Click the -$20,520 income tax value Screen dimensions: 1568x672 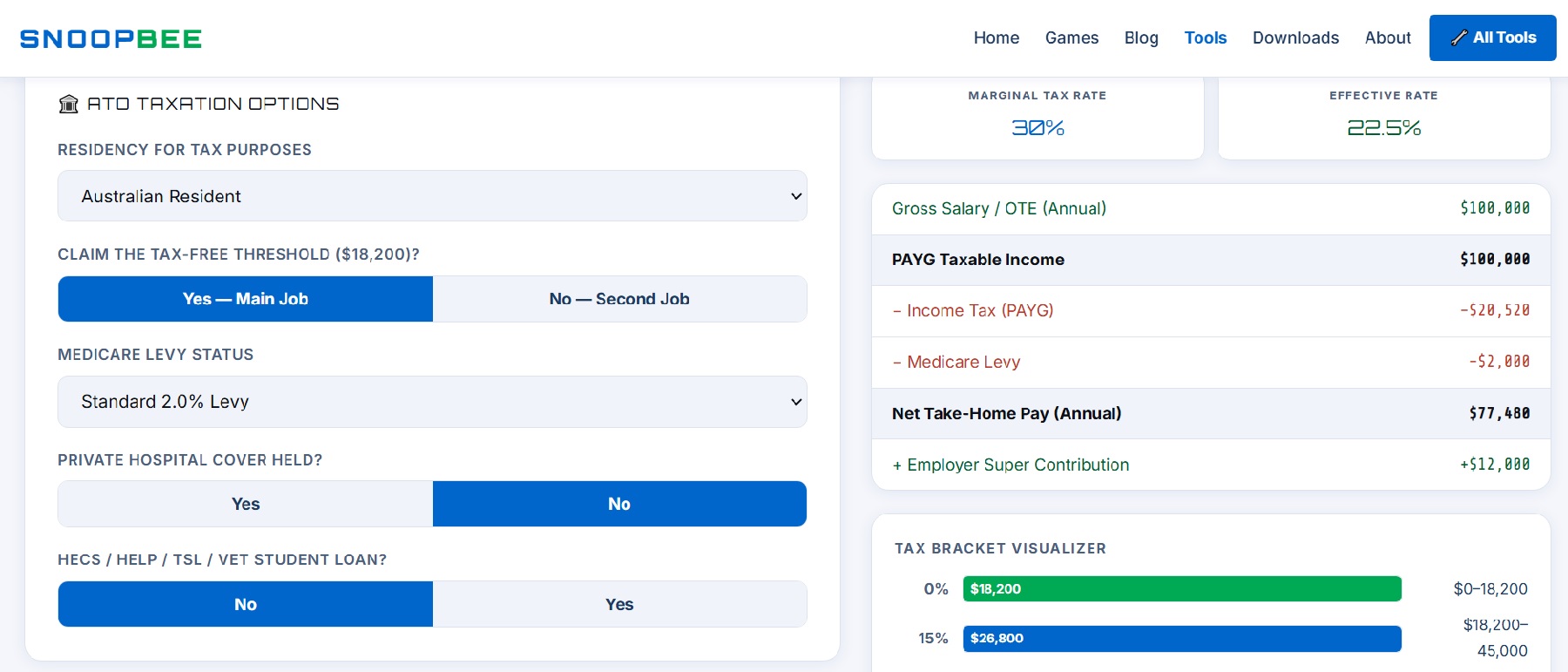(x=1495, y=310)
